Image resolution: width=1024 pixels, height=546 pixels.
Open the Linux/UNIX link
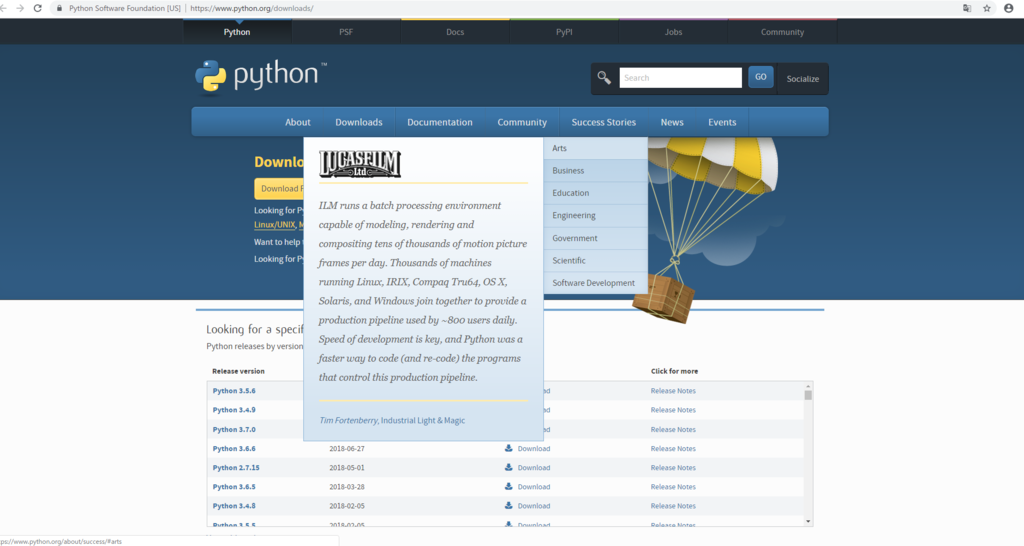click(x=274, y=225)
